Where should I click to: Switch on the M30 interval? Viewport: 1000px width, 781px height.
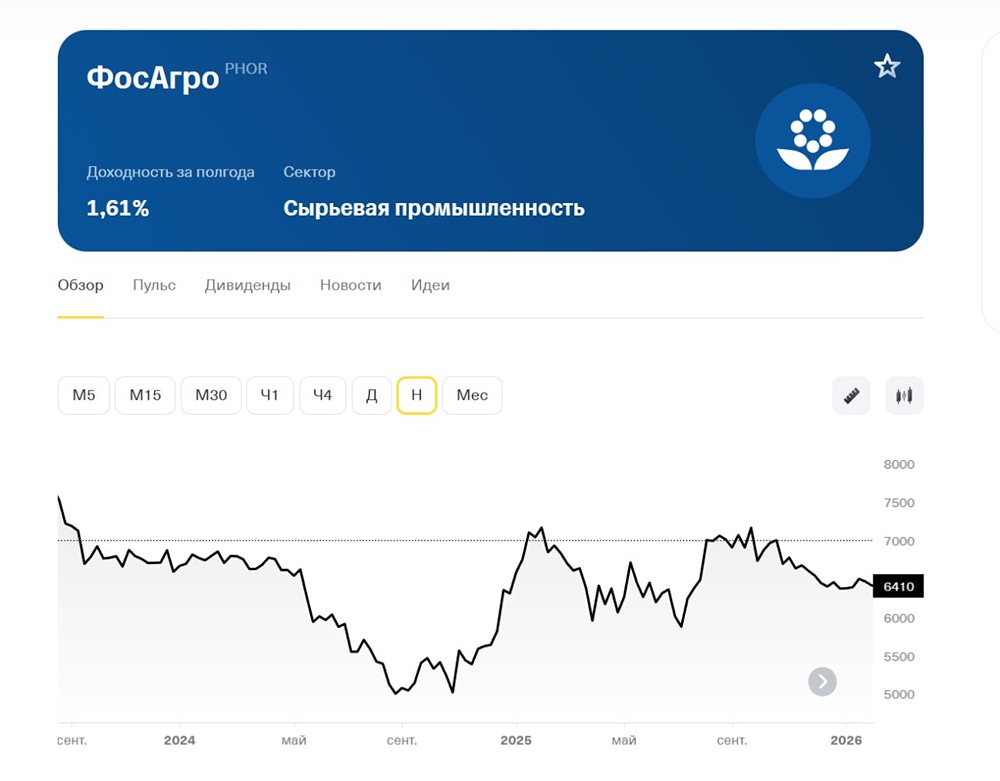(x=211, y=395)
